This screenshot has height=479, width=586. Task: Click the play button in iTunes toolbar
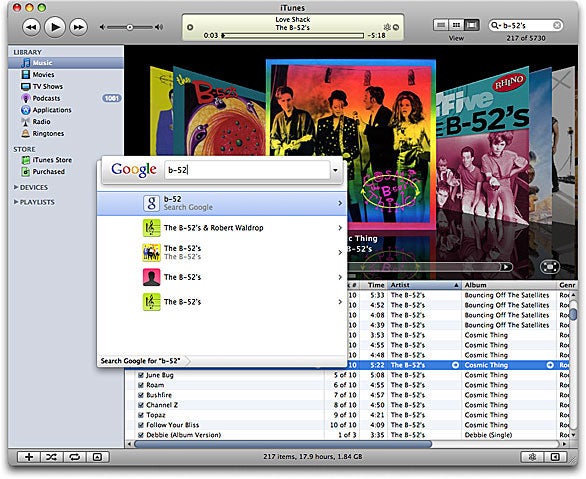[x=55, y=27]
